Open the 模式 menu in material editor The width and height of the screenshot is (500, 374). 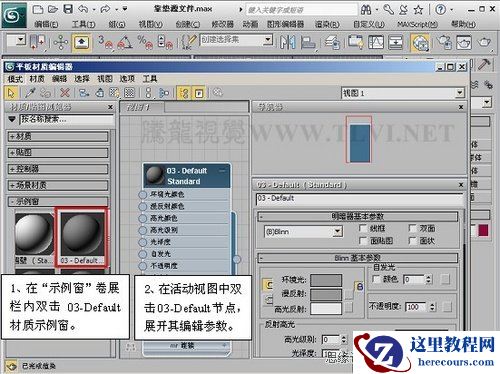(15, 79)
